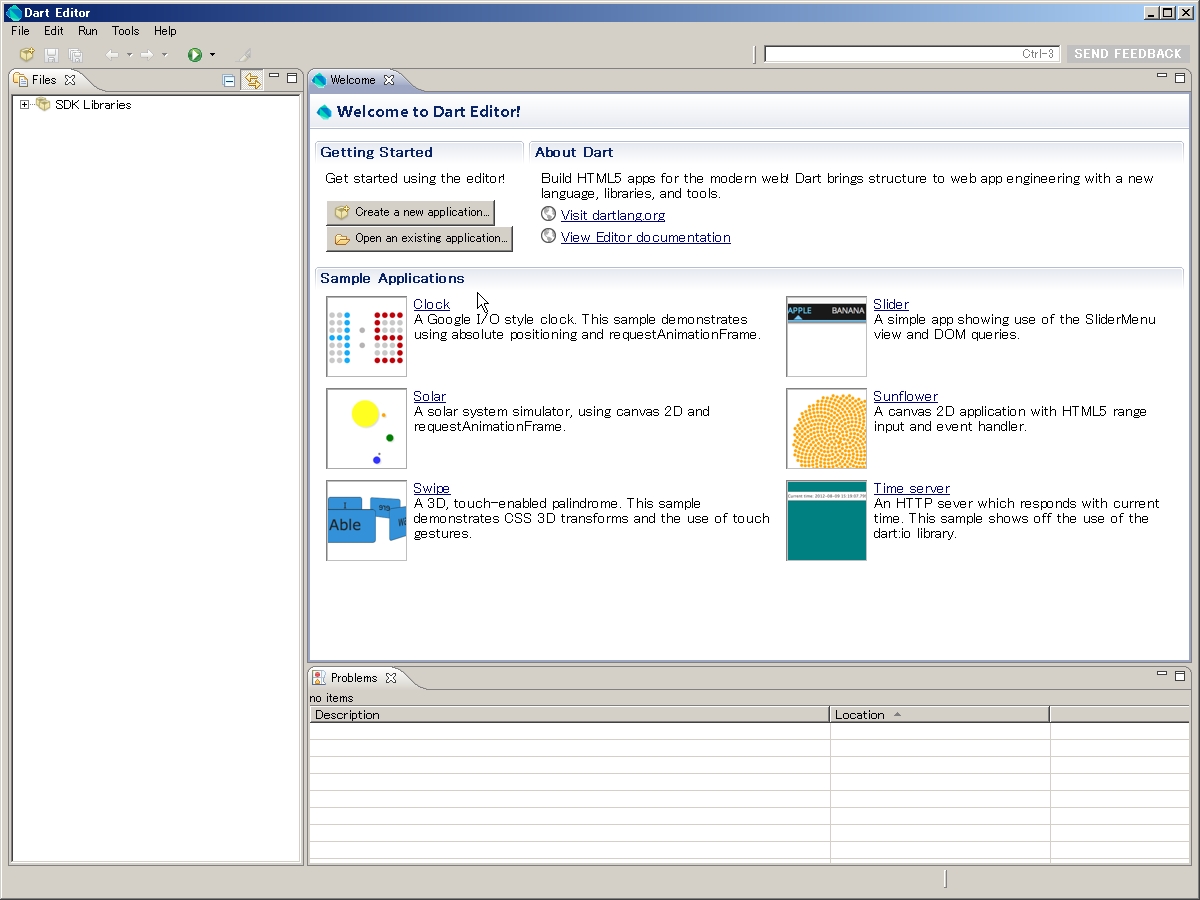
Task: Maximize the Files panel
Action: click(292, 77)
